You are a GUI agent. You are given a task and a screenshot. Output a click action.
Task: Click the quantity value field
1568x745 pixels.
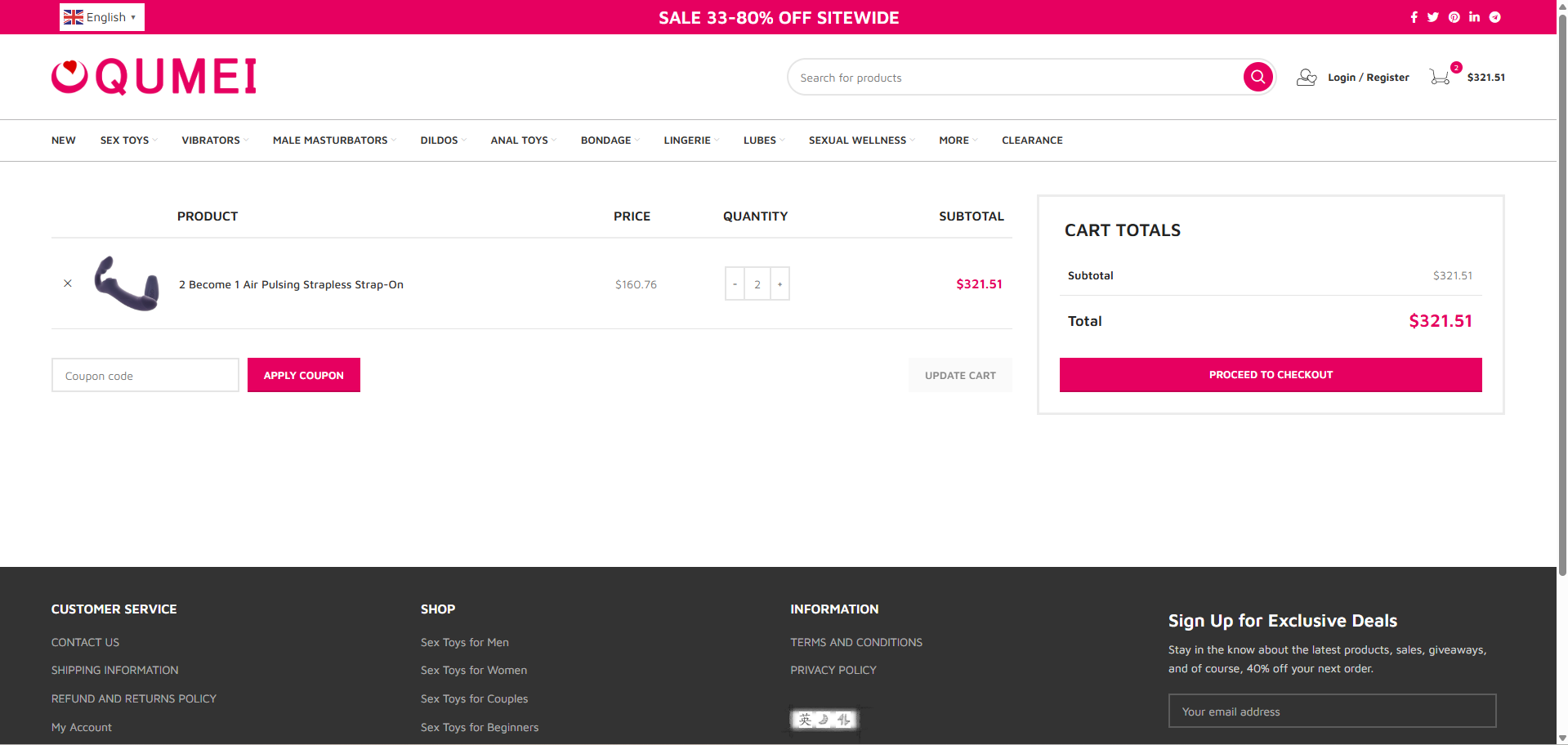[x=757, y=283]
